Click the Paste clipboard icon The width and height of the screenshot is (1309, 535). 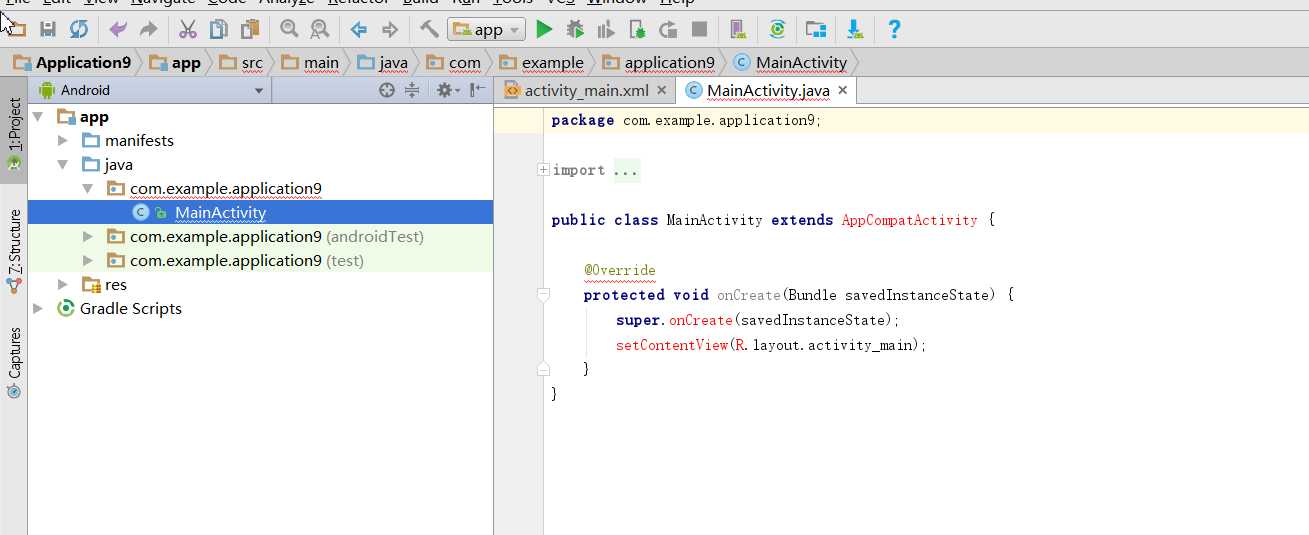click(x=249, y=29)
